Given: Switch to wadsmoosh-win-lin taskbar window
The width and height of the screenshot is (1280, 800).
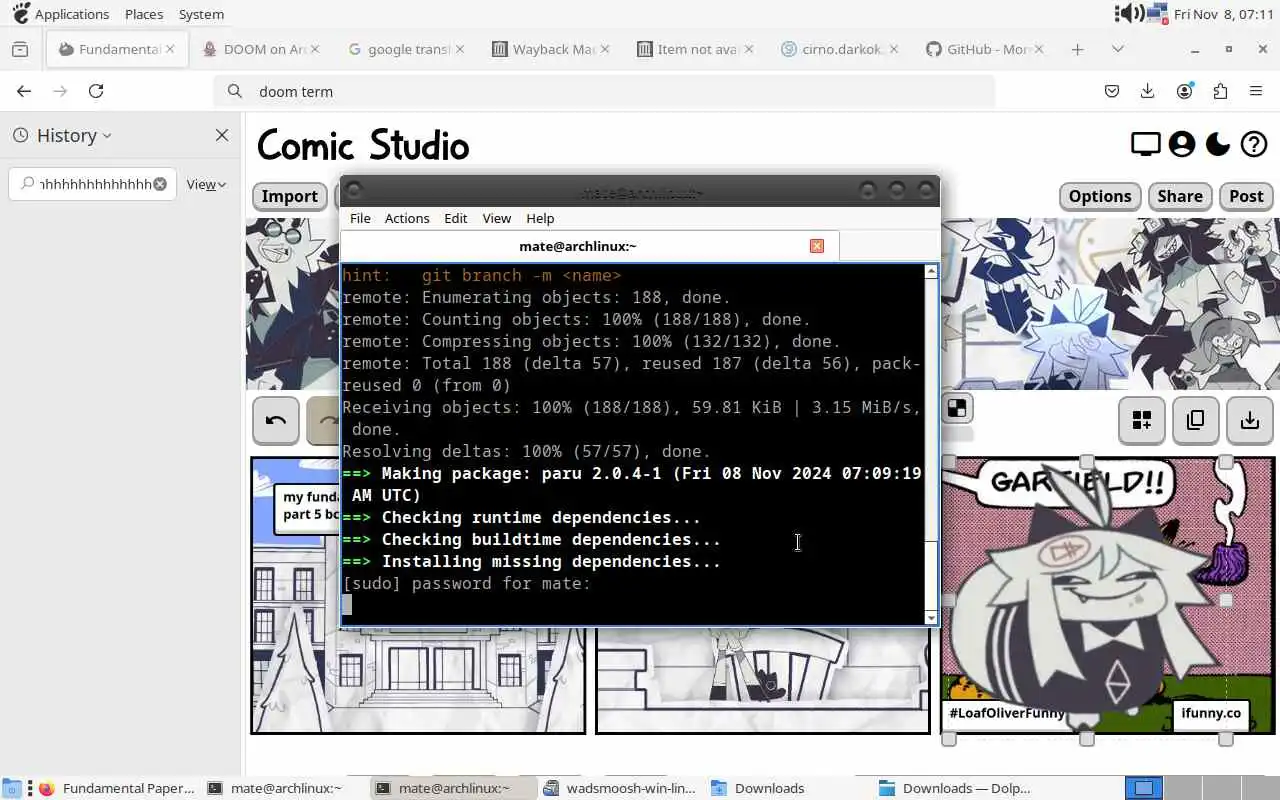Looking at the screenshot, I should point(620,788).
